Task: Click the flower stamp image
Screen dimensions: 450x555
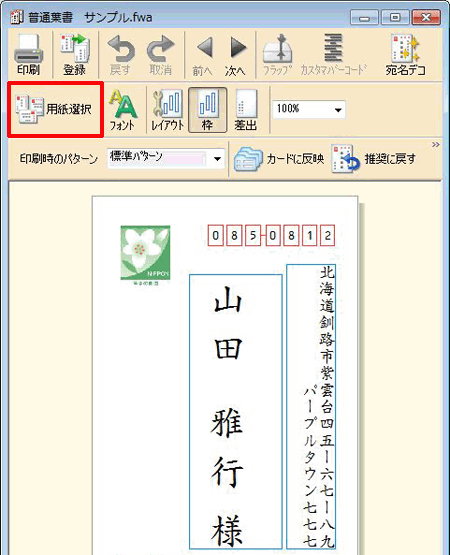Action: 145,252
